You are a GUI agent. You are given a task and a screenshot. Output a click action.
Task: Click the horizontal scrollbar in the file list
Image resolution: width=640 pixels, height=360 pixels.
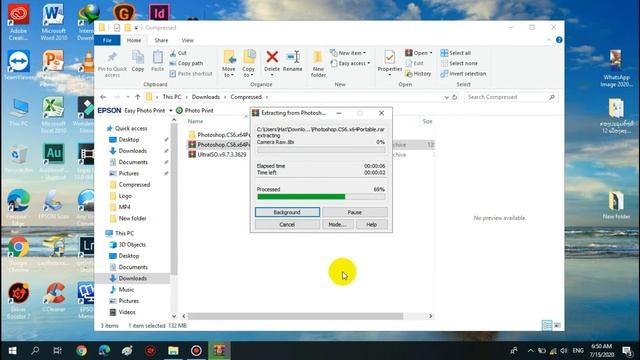pyautogui.click(x=295, y=316)
